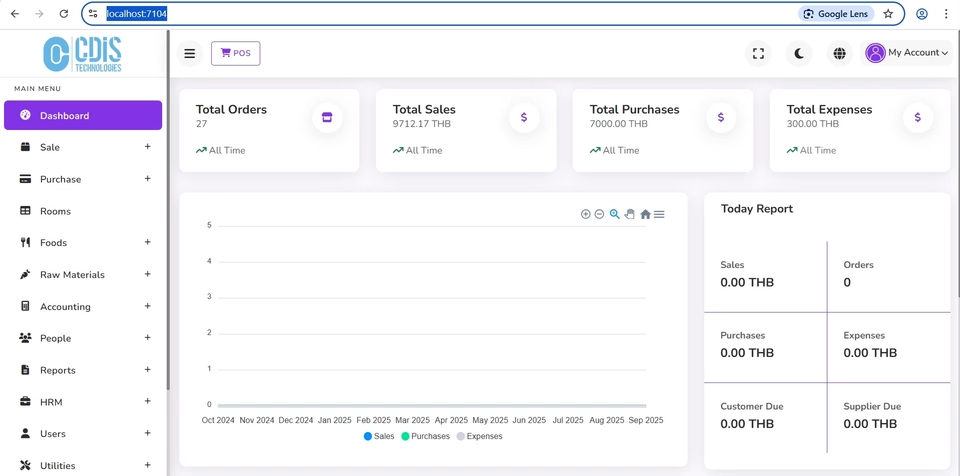
Task: Click the chart zoom-out minus icon
Action: (x=600, y=214)
